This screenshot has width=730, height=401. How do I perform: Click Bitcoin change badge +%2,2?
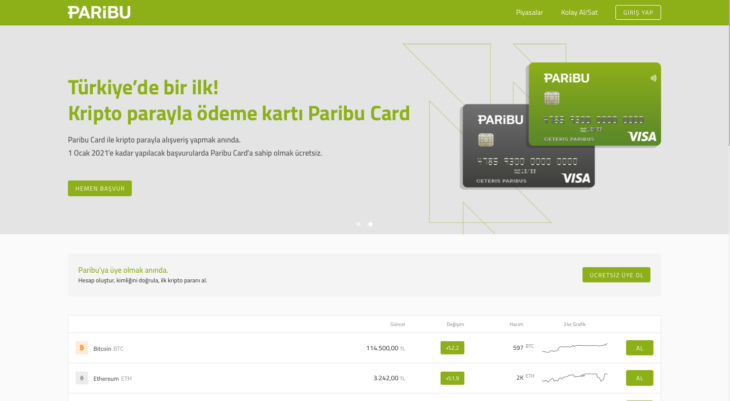[x=452, y=348]
